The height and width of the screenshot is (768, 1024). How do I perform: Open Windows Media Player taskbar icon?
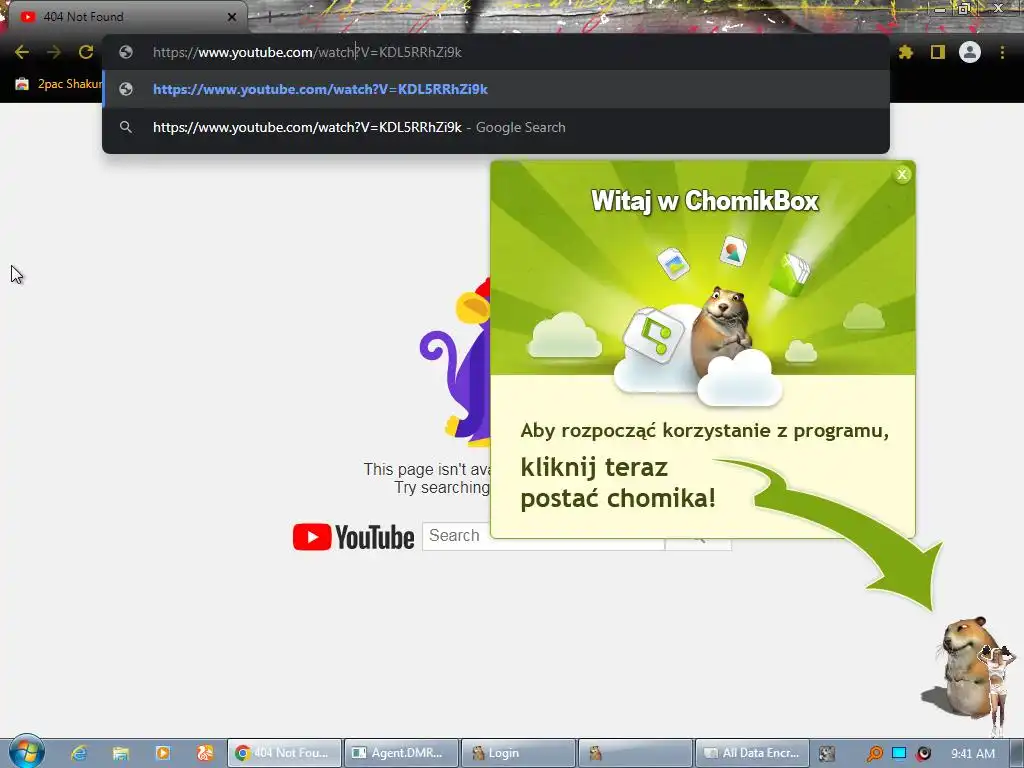[163, 753]
